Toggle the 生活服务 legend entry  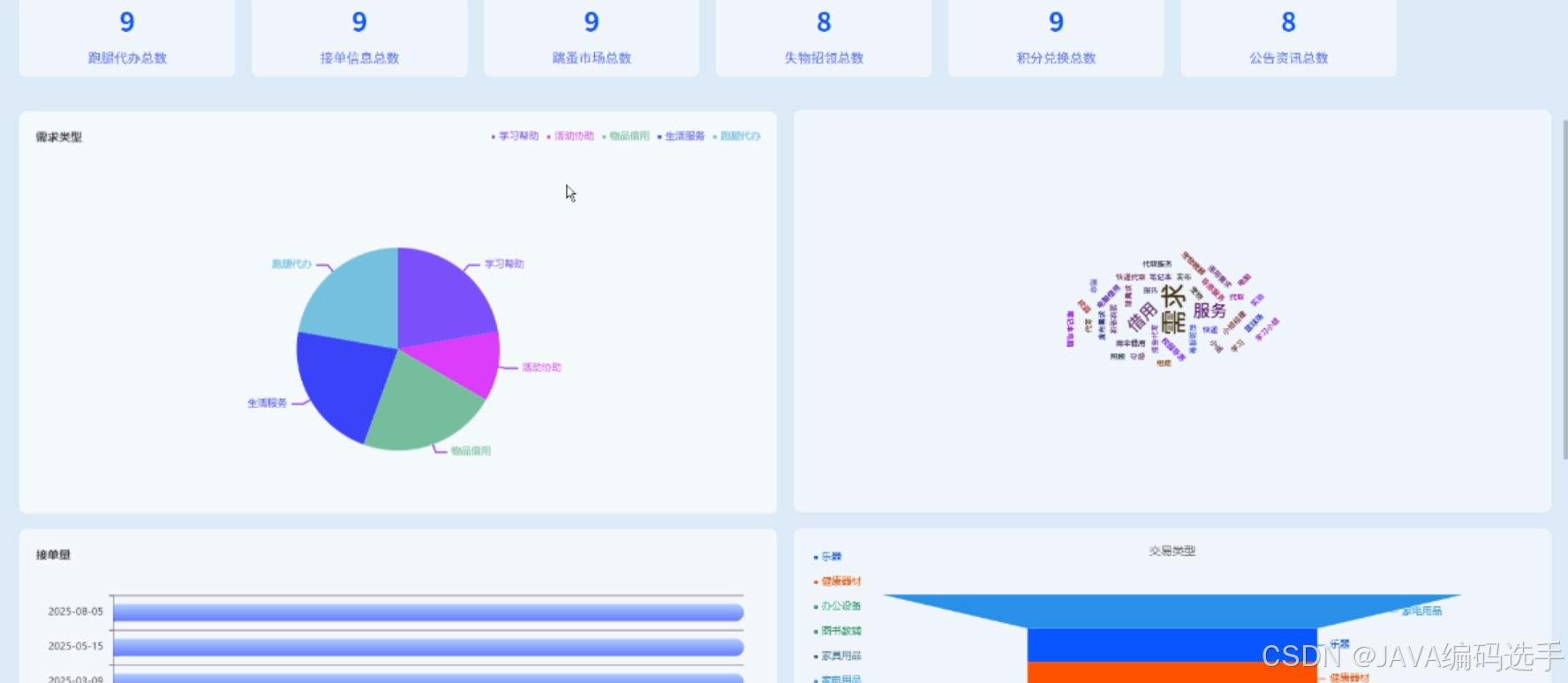tap(682, 136)
